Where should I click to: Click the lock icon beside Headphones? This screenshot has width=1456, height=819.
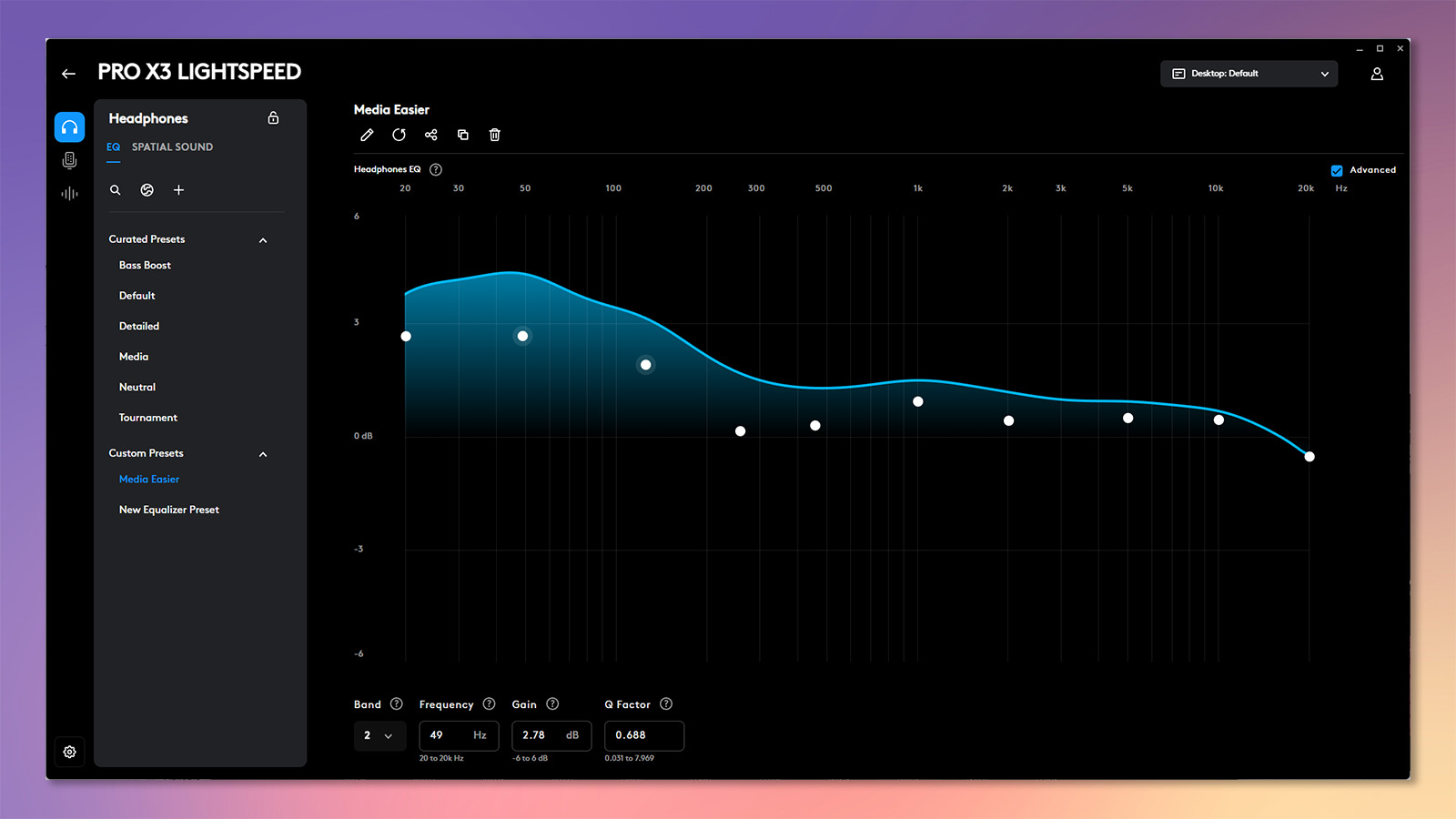point(273,118)
